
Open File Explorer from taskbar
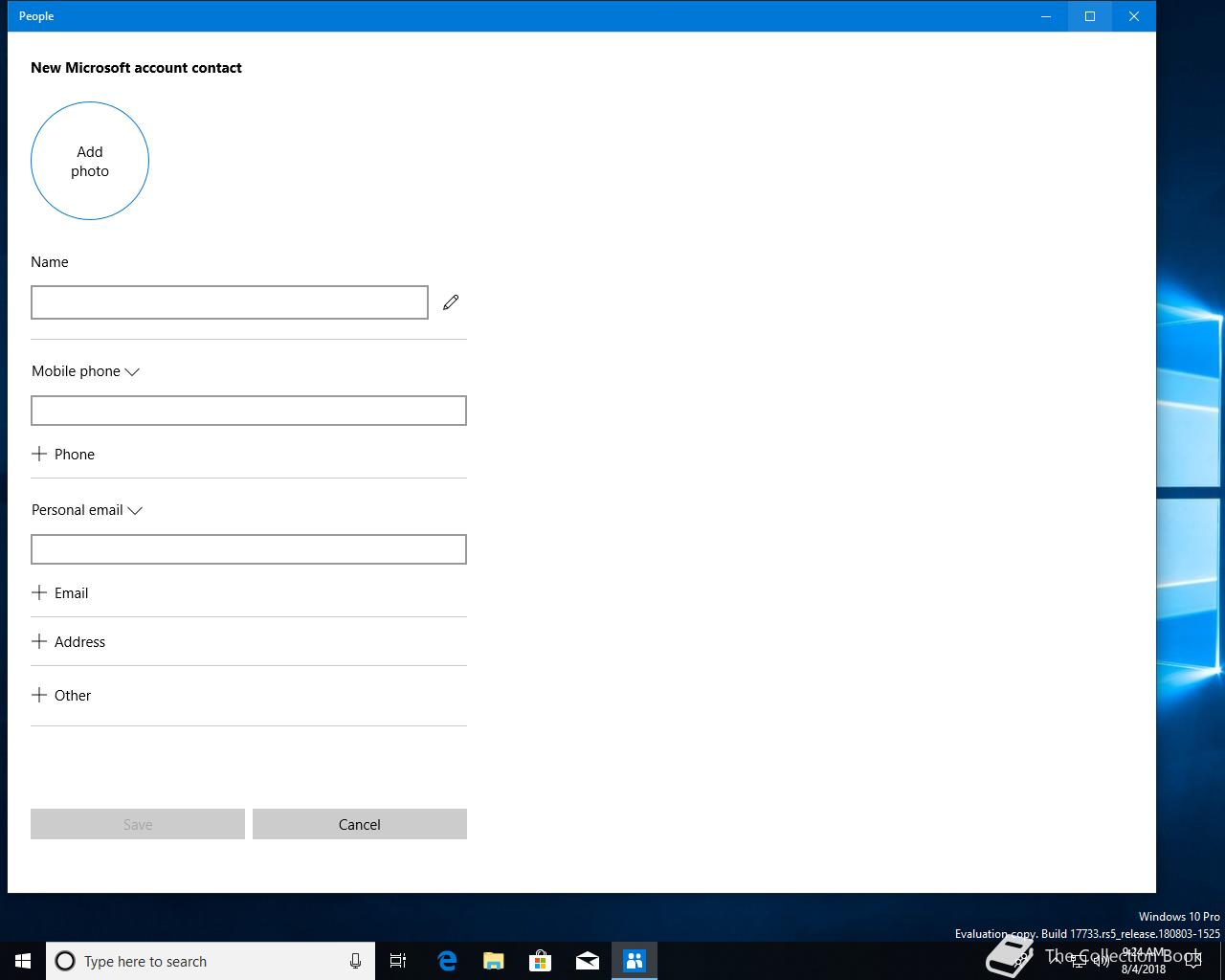point(494,961)
